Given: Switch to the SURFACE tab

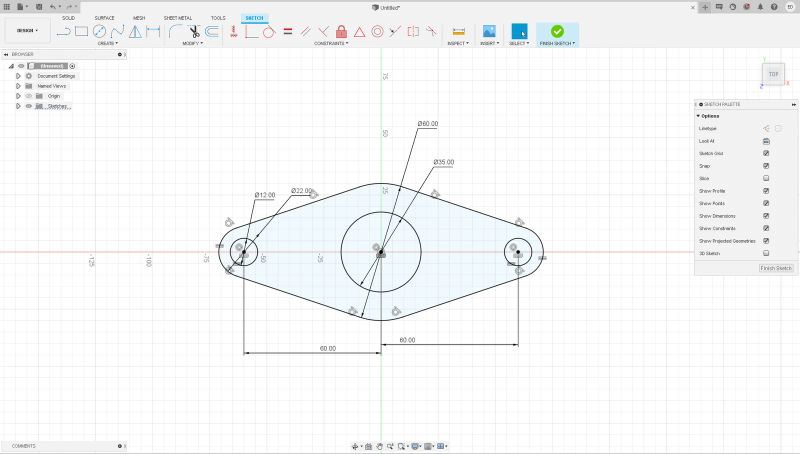Looking at the screenshot, I should tap(104, 18).
